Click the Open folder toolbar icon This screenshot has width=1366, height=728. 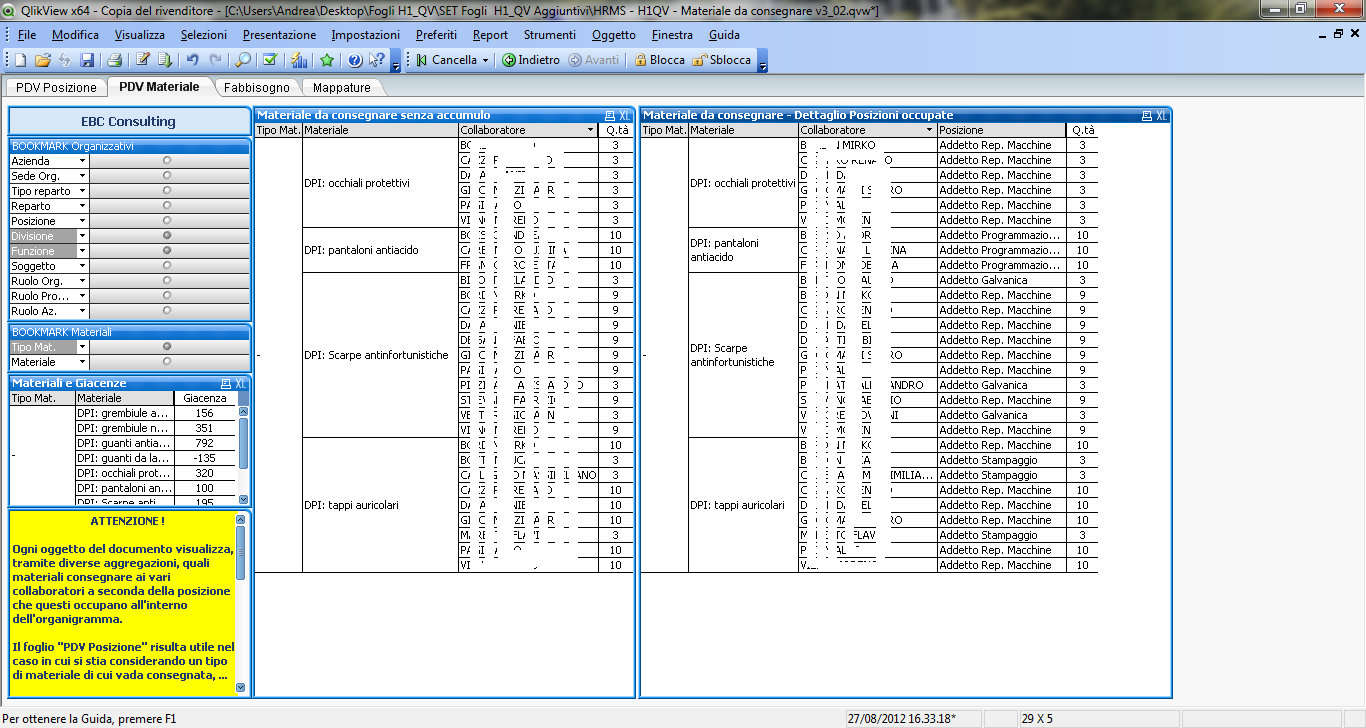[x=43, y=60]
